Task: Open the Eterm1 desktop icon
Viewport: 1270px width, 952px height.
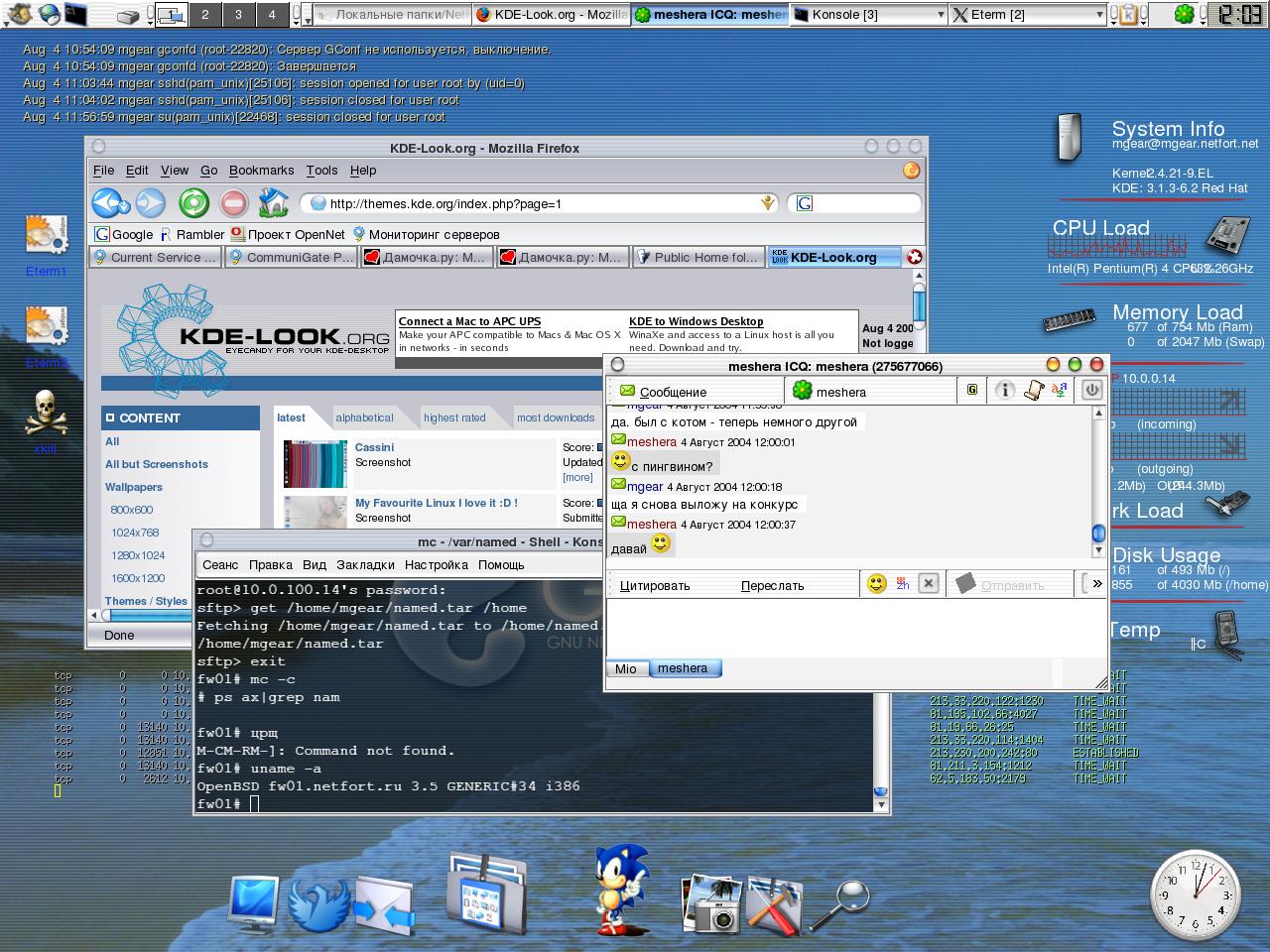Action: (46, 246)
